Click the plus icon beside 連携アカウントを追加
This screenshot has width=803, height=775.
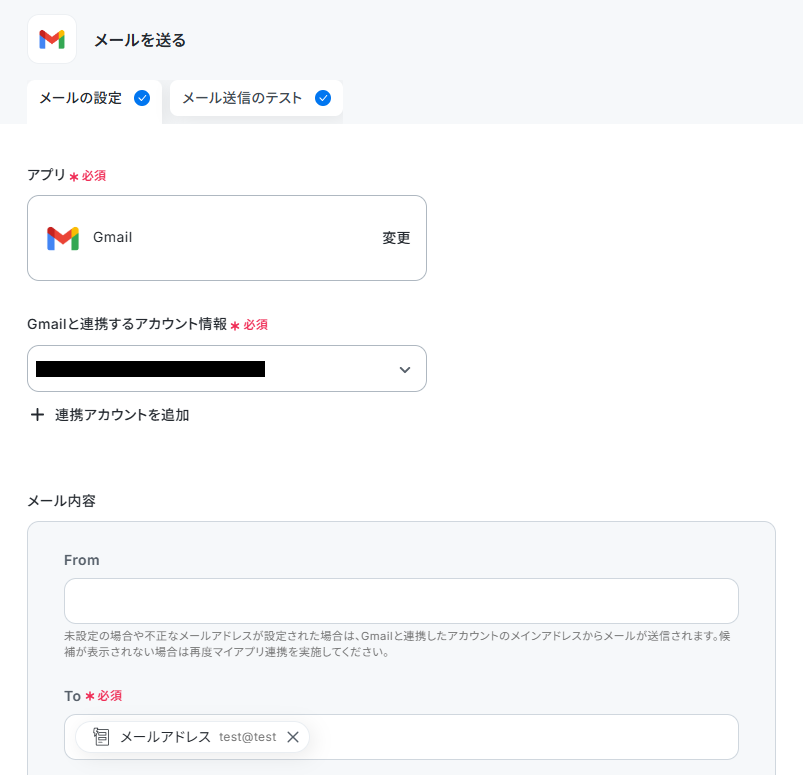tap(37, 414)
